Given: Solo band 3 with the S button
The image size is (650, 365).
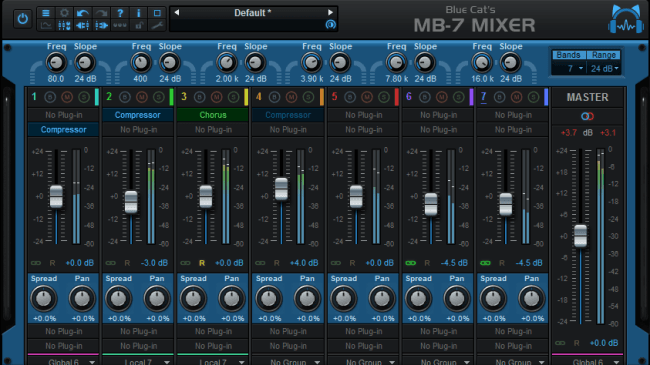Looking at the screenshot, I should (233, 97).
